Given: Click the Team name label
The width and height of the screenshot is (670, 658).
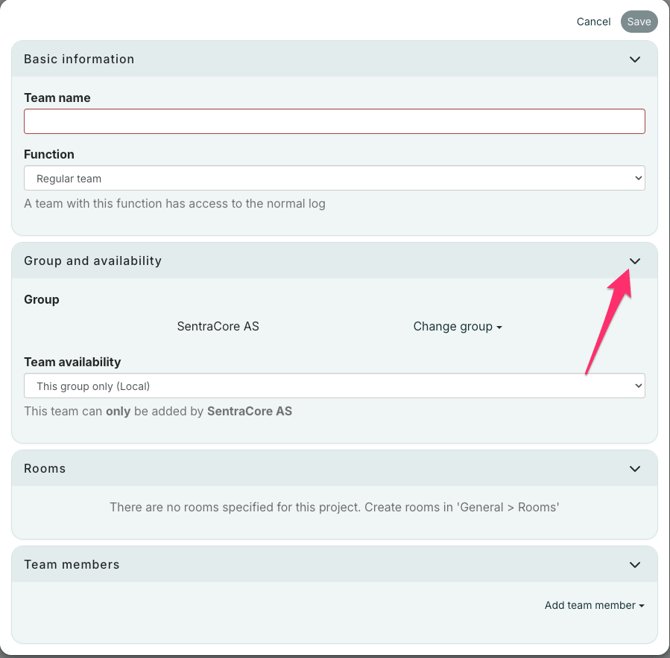Looking at the screenshot, I should tap(57, 98).
